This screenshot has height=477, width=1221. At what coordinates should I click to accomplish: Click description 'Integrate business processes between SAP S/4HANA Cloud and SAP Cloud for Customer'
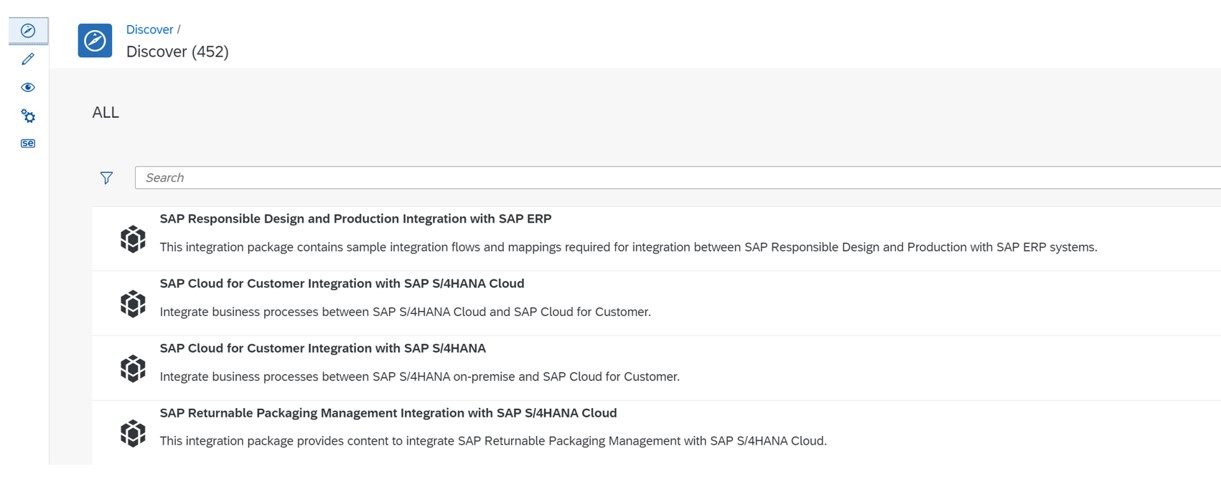click(405, 312)
